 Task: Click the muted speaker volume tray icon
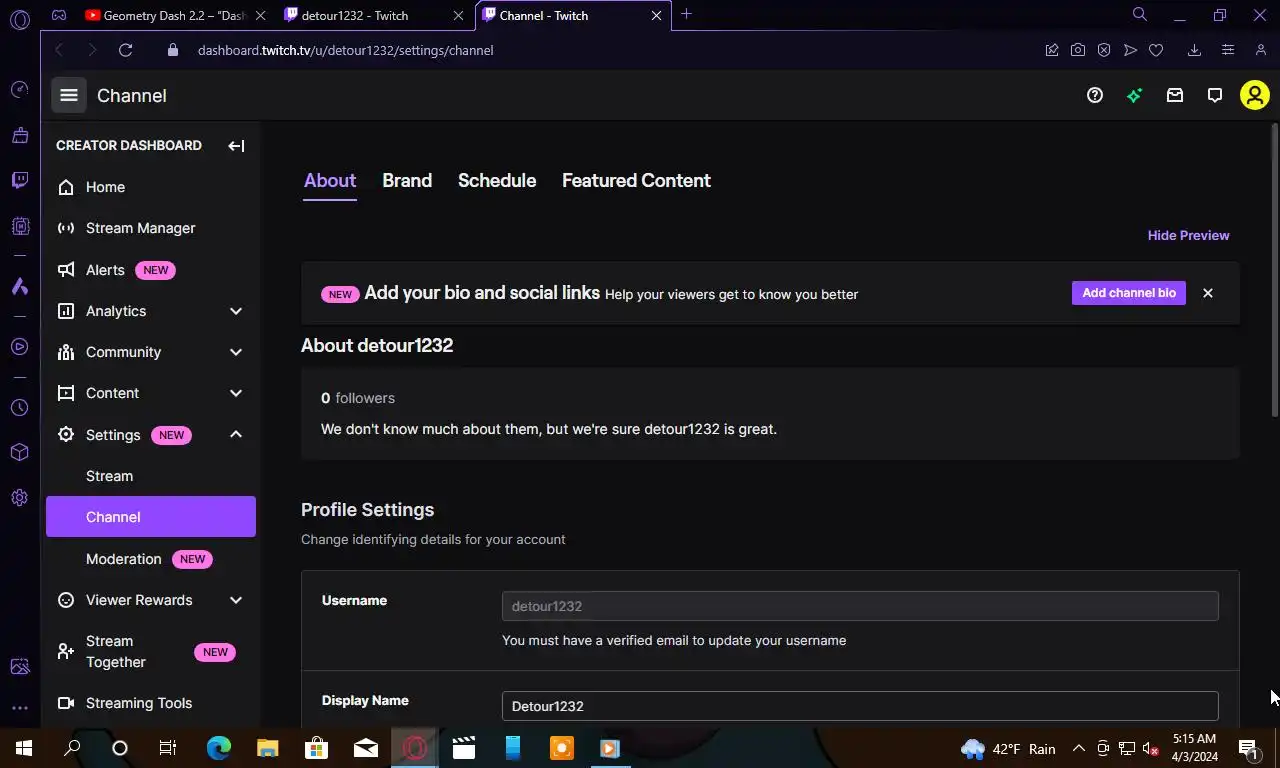(1150, 748)
